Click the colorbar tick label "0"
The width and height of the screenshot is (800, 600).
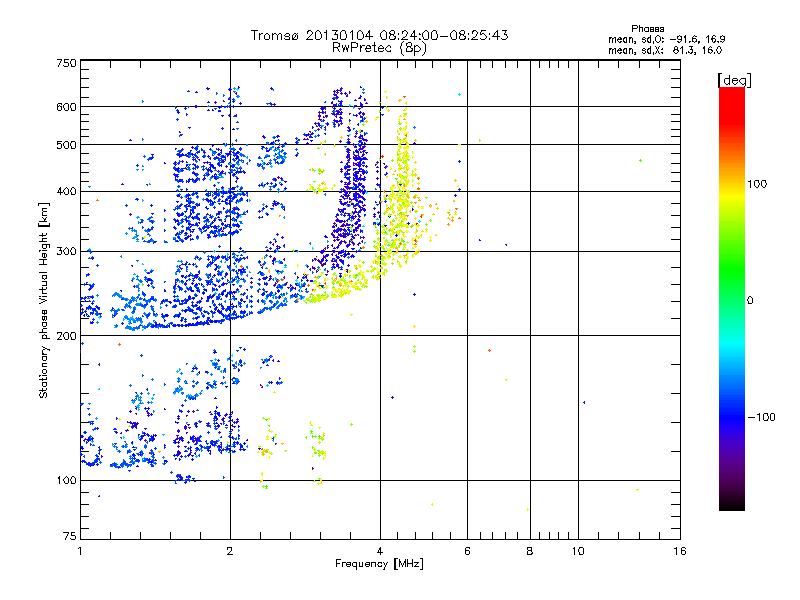(750, 301)
